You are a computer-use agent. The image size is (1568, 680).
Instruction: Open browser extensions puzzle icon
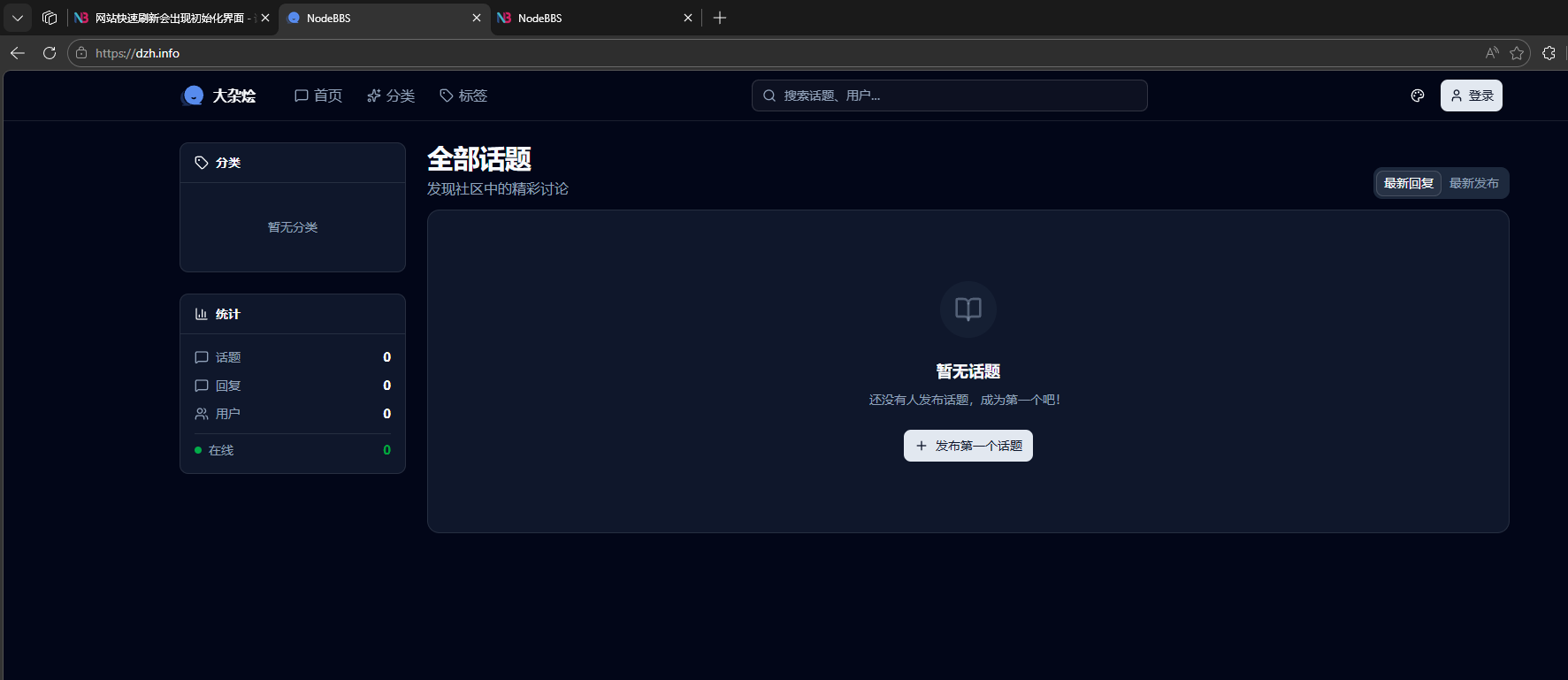[x=1549, y=53]
